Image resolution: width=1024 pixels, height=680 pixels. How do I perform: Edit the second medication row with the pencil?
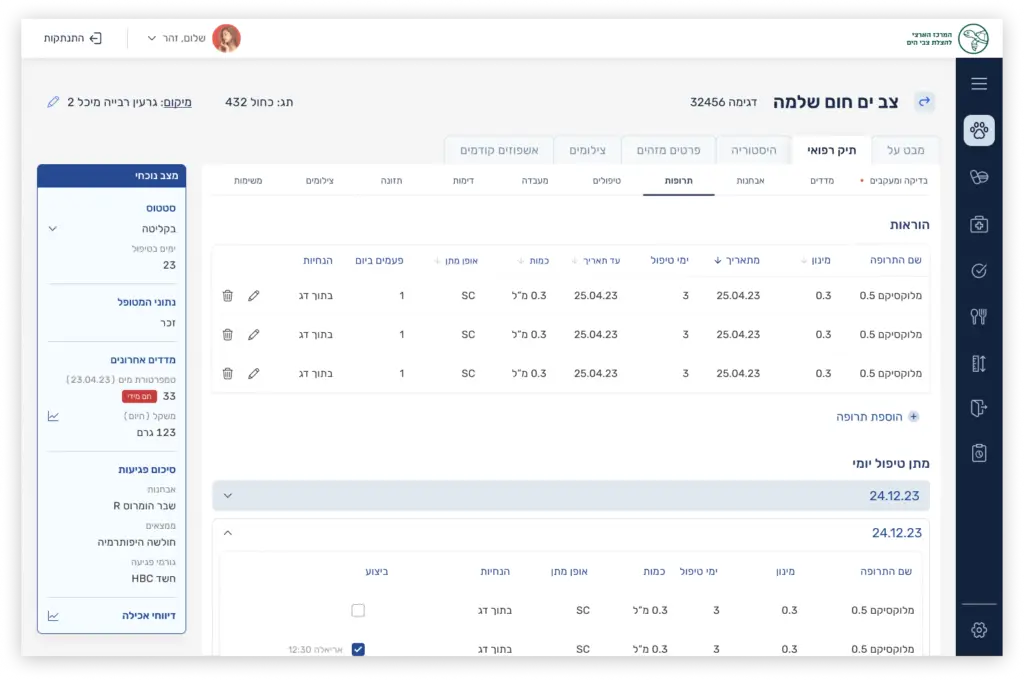tap(254, 335)
